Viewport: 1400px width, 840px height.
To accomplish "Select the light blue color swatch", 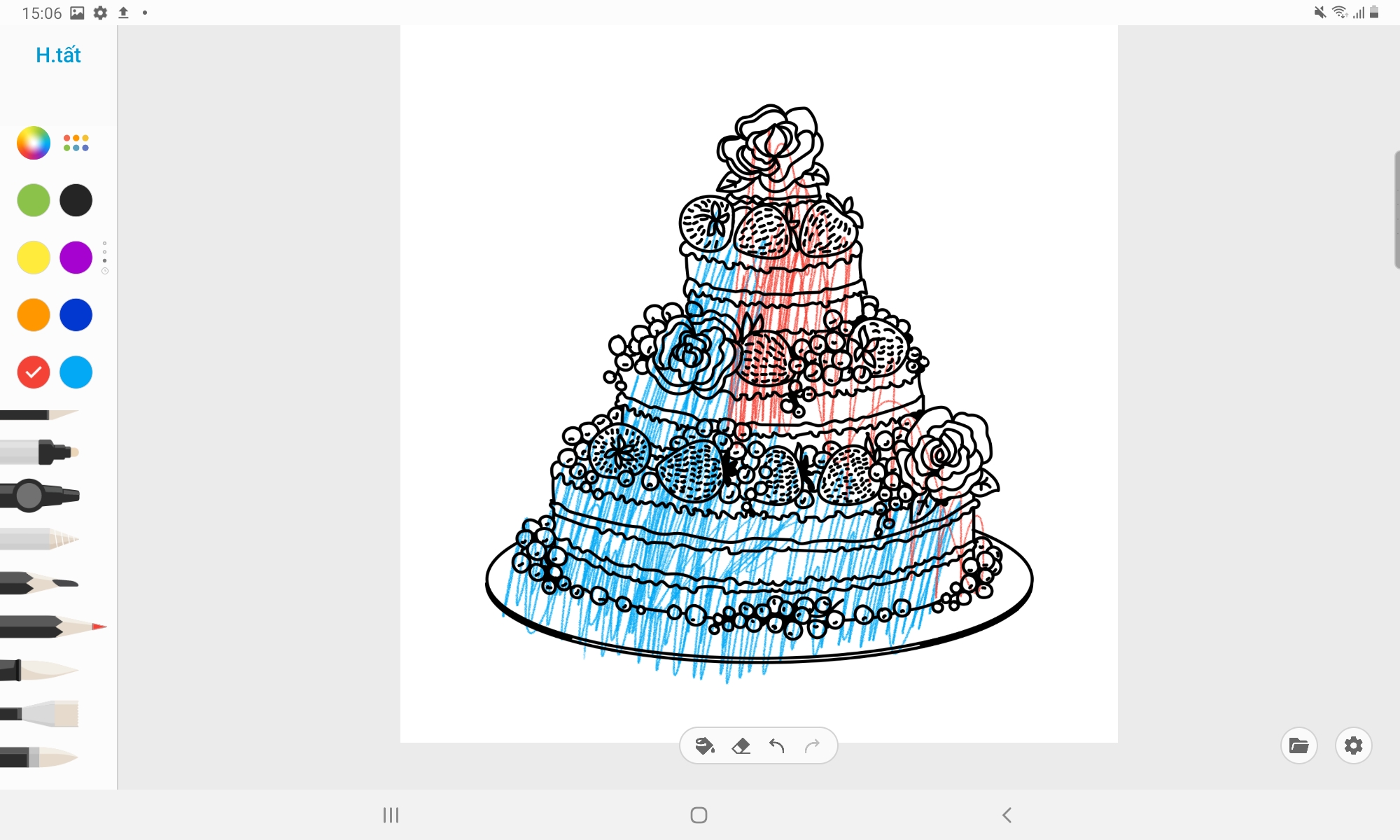I will pyautogui.click(x=76, y=372).
